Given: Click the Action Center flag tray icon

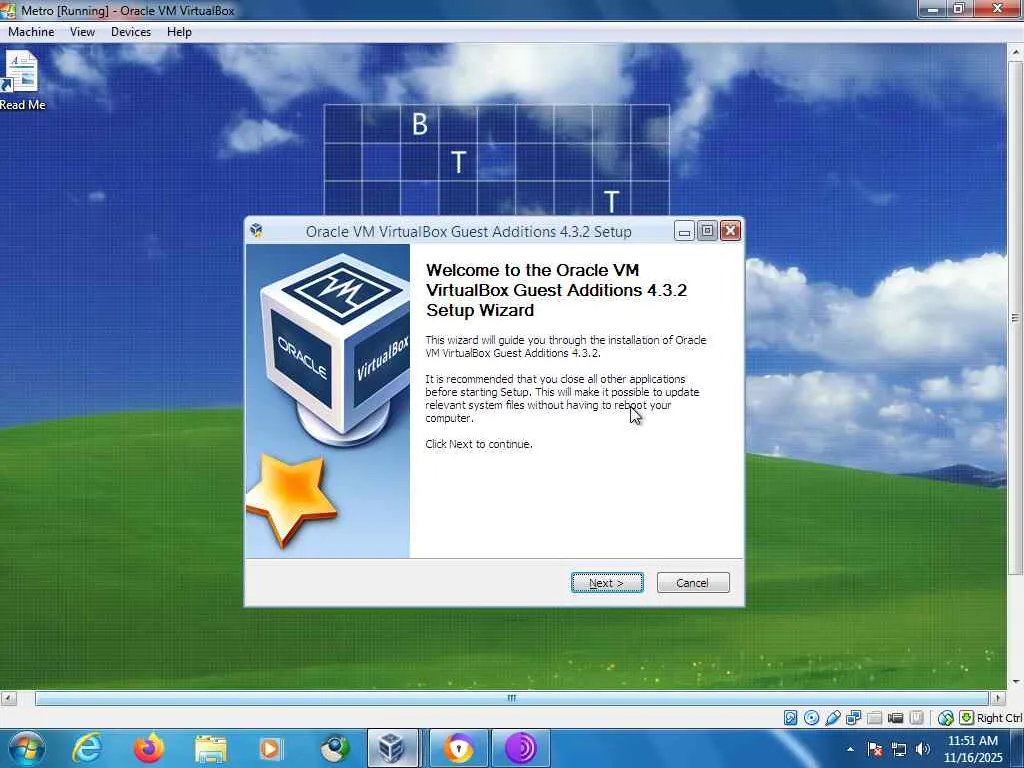Looking at the screenshot, I should [x=875, y=749].
